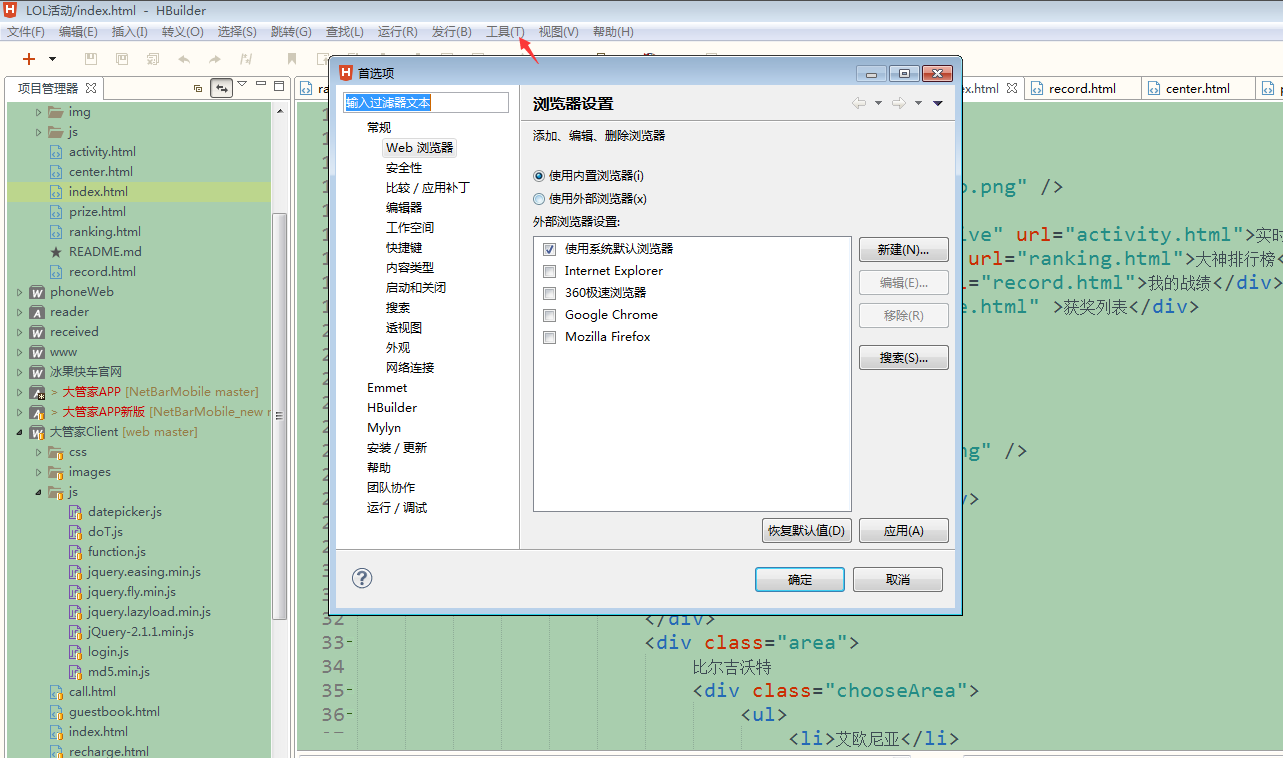The height and width of the screenshot is (758, 1283).
Task: Expand the img folder in project tree
Action: 39,112
